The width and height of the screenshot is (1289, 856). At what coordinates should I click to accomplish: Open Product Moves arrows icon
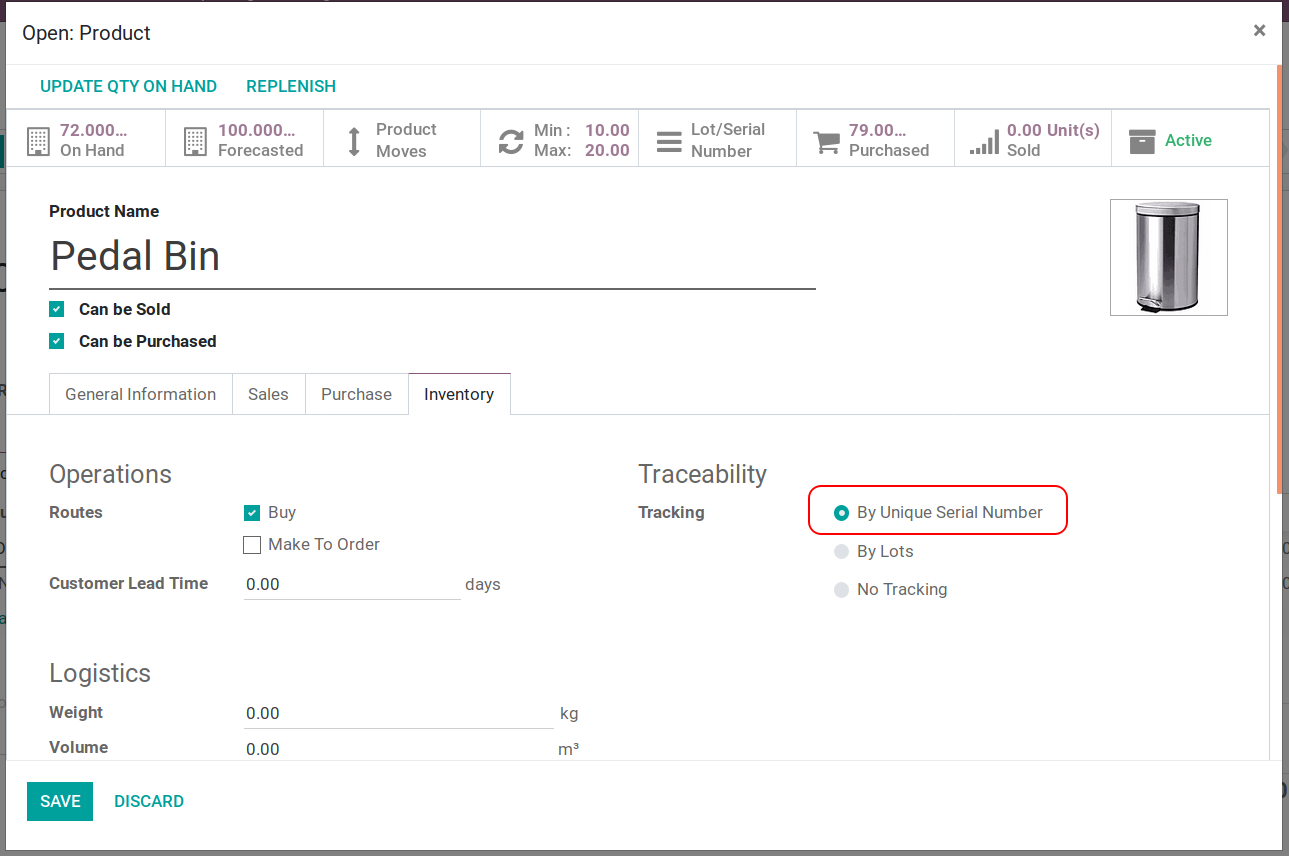(354, 141)
